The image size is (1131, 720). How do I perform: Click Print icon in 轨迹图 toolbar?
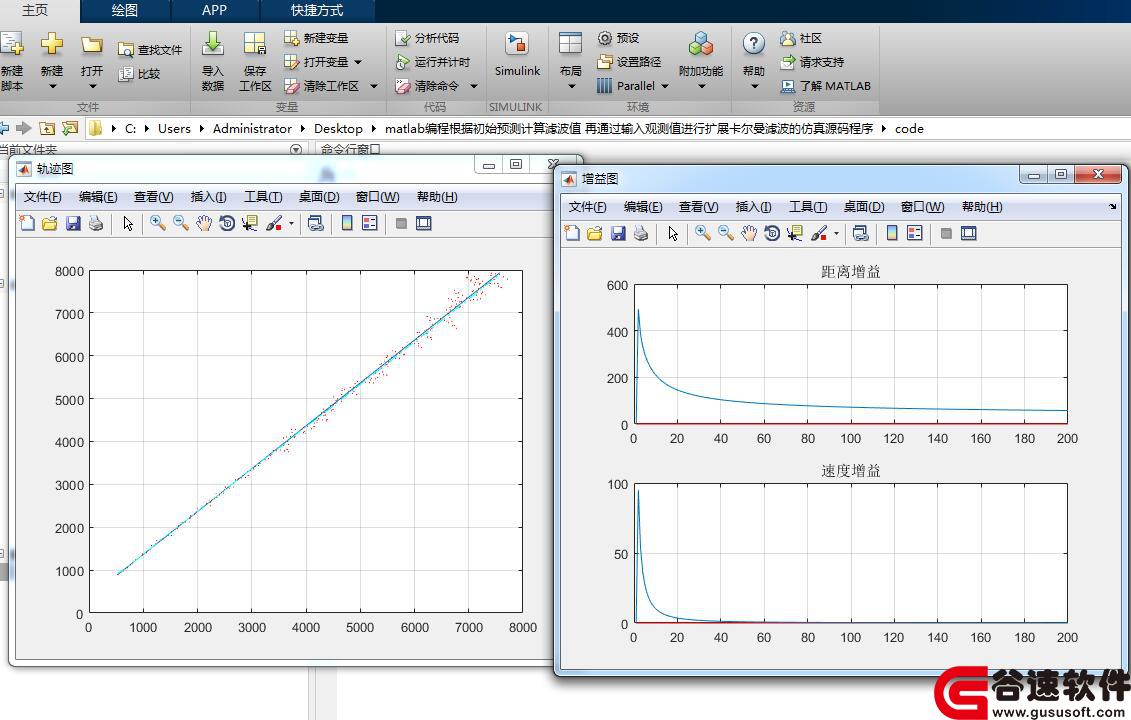click(x=96, y=224)
